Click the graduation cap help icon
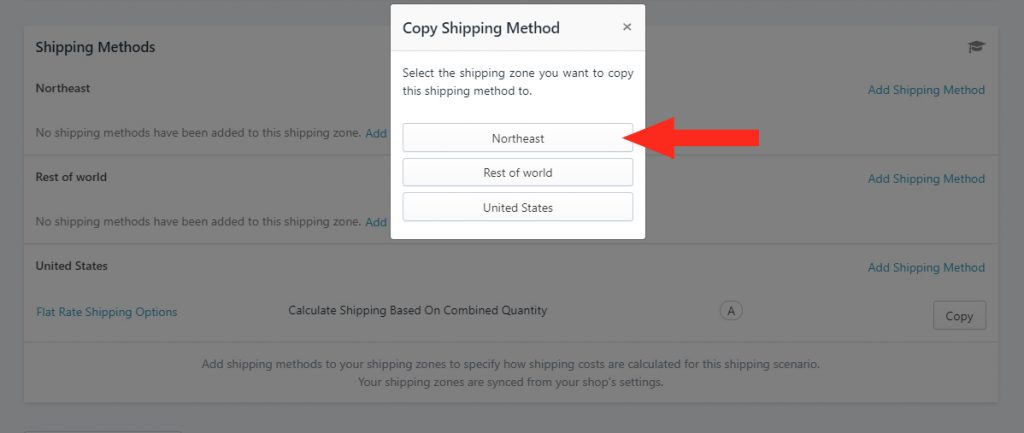This screenshot has height=433, width=1024. [x=976, y=47]
